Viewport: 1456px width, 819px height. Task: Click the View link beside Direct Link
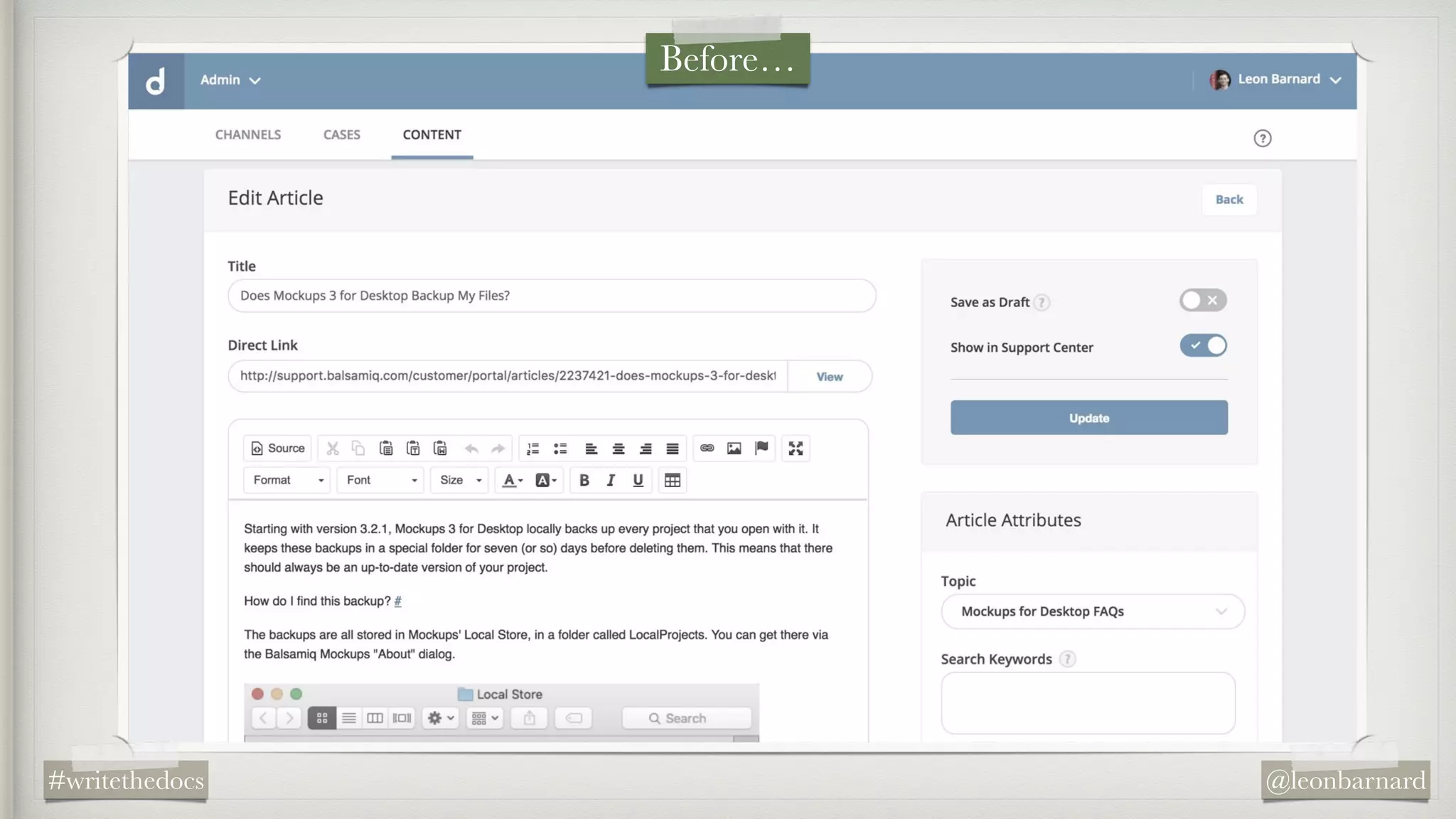coord(829,377)
